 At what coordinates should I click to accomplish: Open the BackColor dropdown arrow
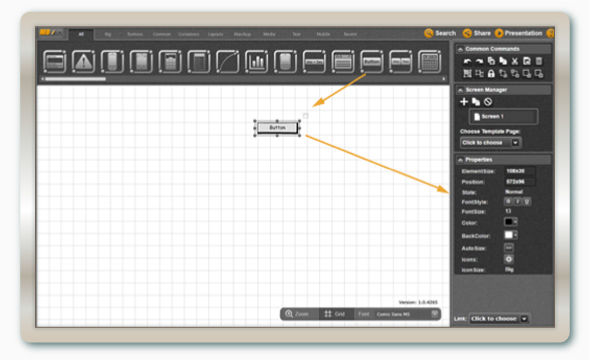pos(515,235)
